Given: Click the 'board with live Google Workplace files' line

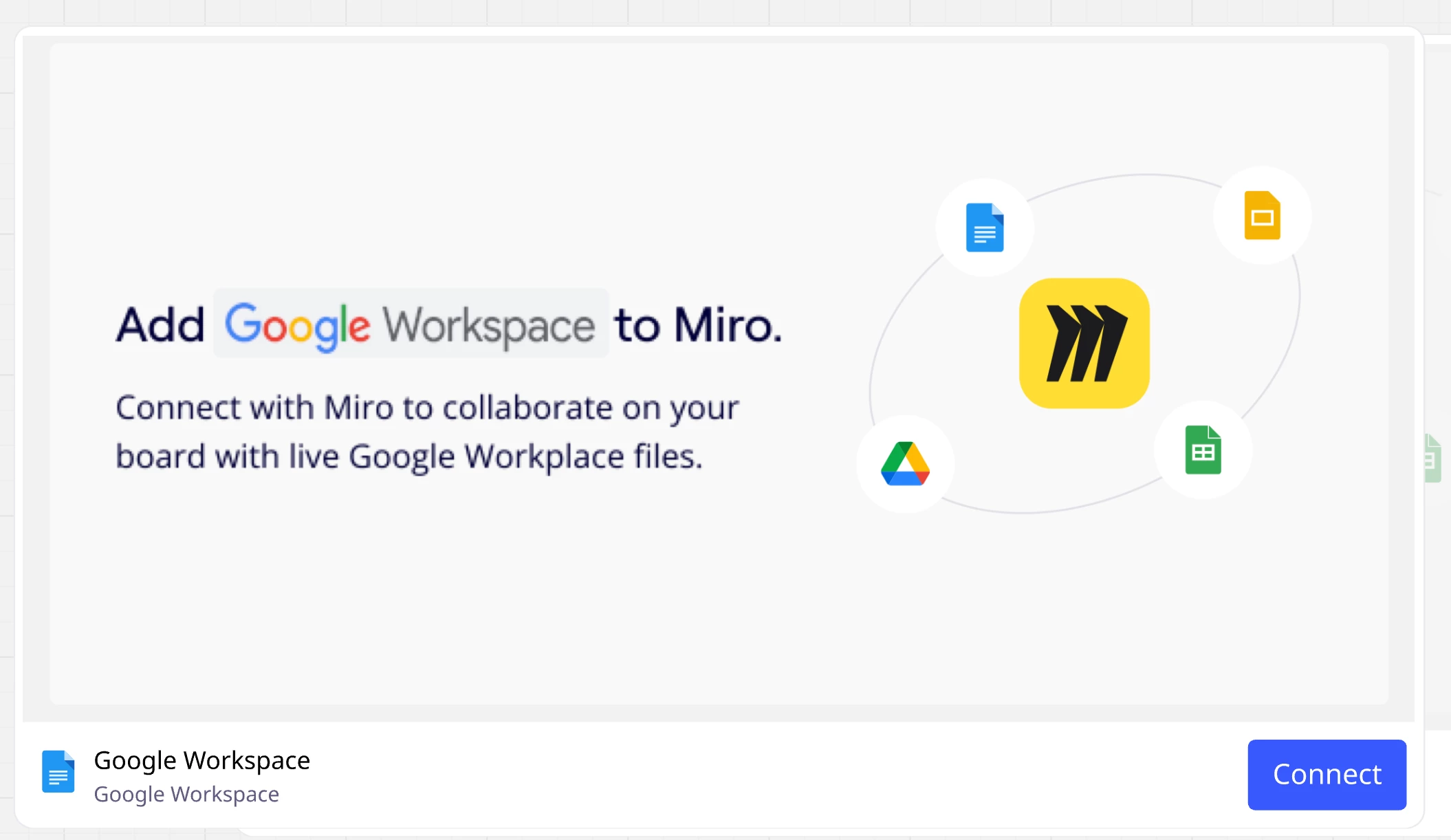Looking at the screenshot, I should pos(408,456).
